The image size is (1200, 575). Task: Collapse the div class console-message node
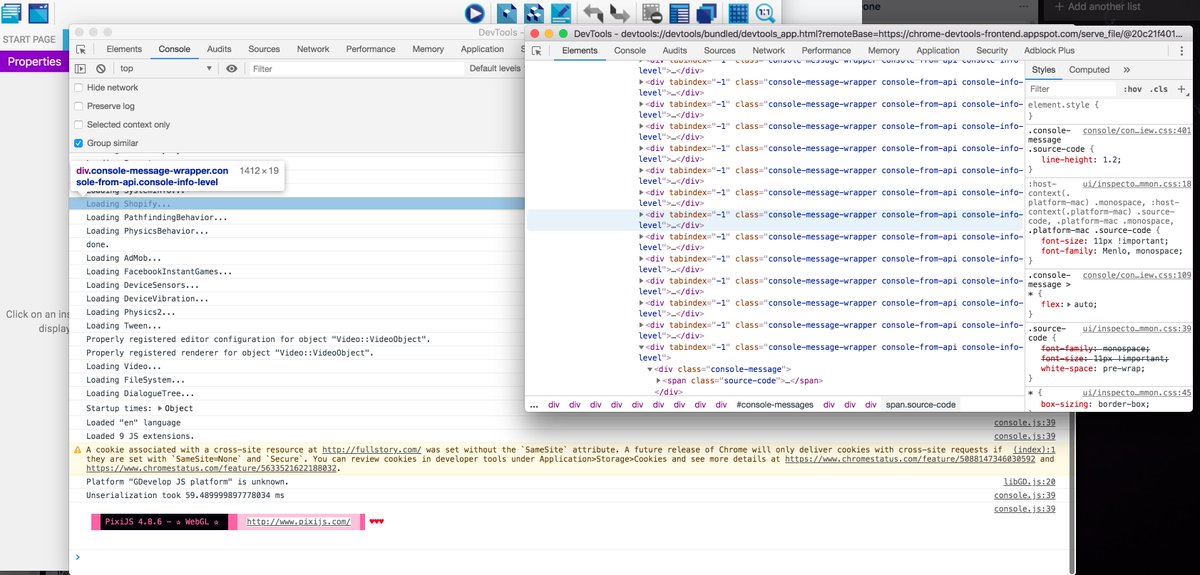click(650, 370)
